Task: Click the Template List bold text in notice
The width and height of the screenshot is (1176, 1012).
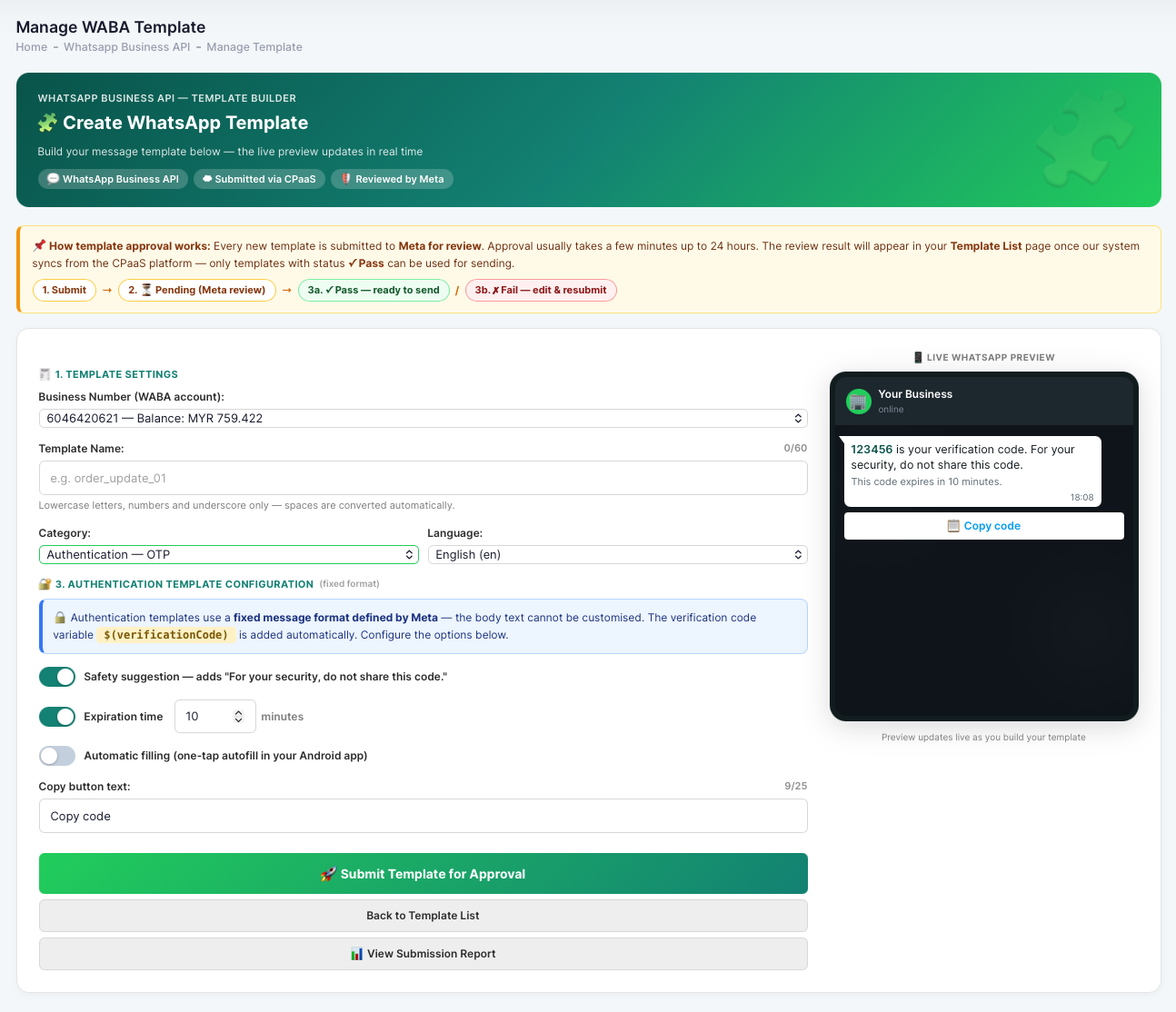Action: pyautogui.click(x=986, y=246)
